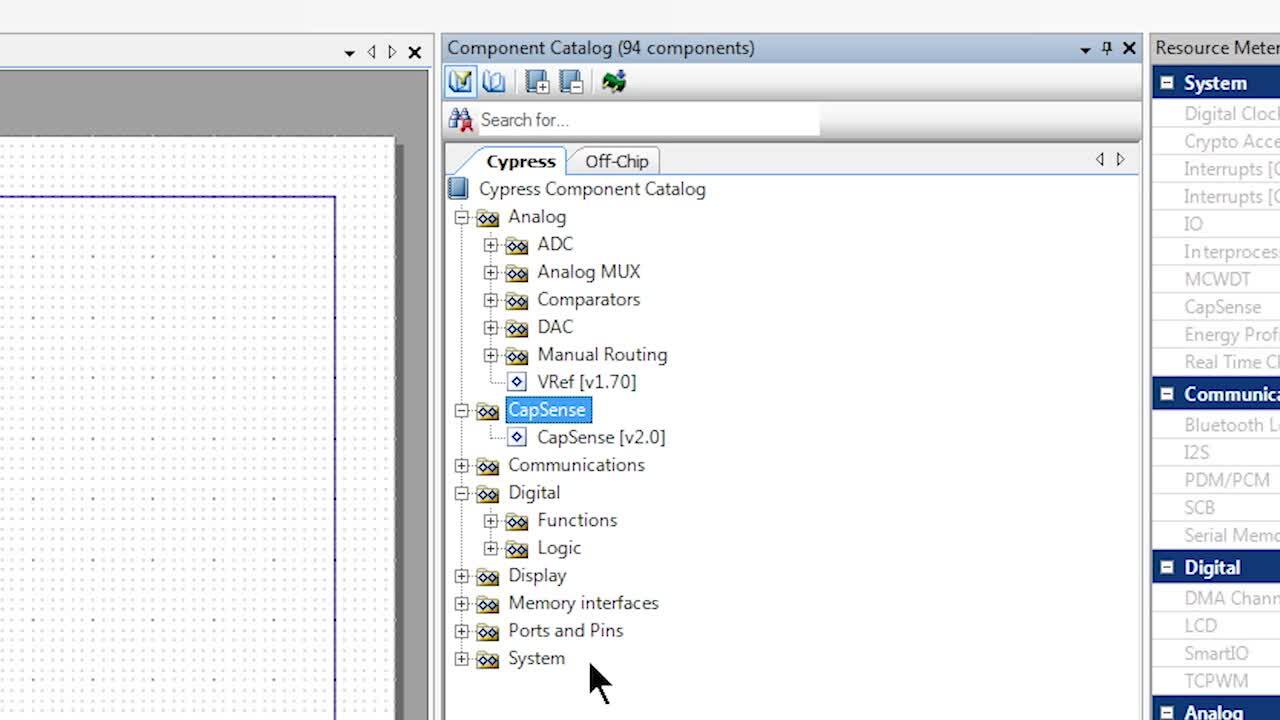The height and width of the screenshot is (720, 1280).
Task: Expand the Memory interfaces folder
Action: coord(461,604)
